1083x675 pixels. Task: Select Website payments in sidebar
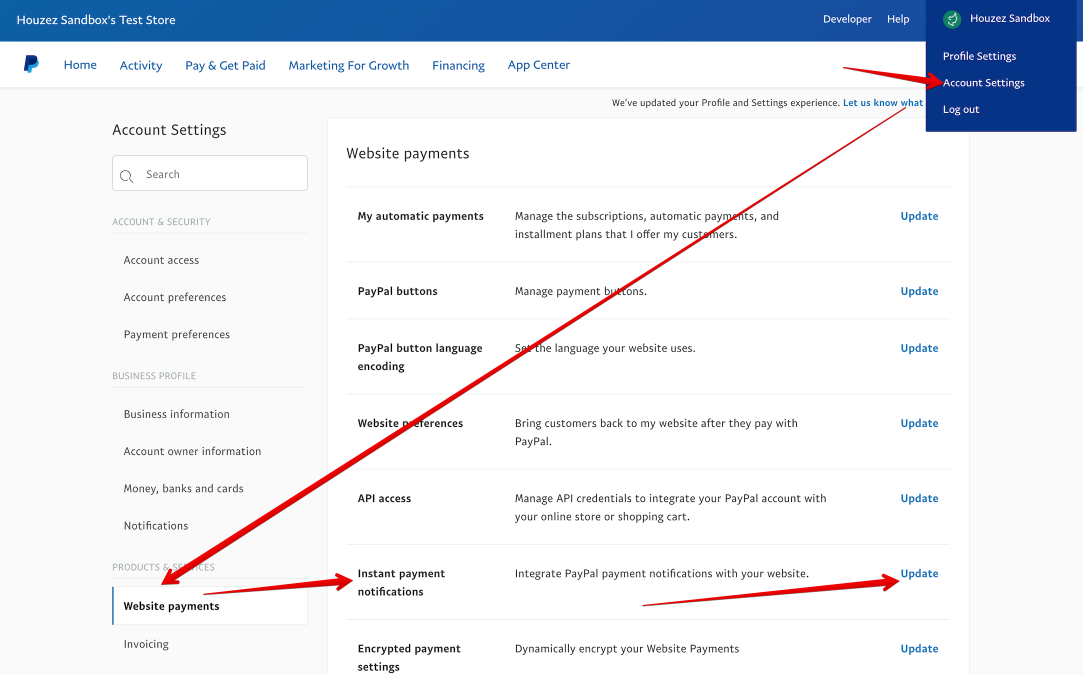point(210,606)
